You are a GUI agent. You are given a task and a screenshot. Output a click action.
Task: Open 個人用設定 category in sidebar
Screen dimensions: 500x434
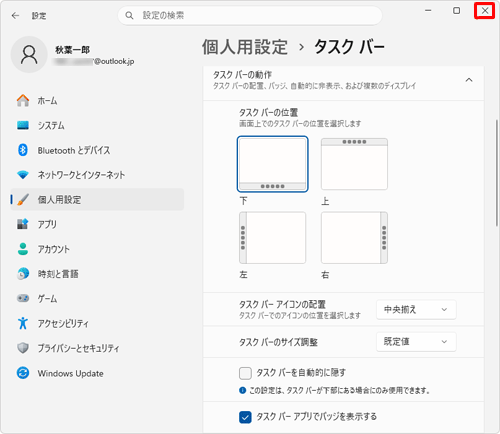pyautogui.click(x=97, y=199)
